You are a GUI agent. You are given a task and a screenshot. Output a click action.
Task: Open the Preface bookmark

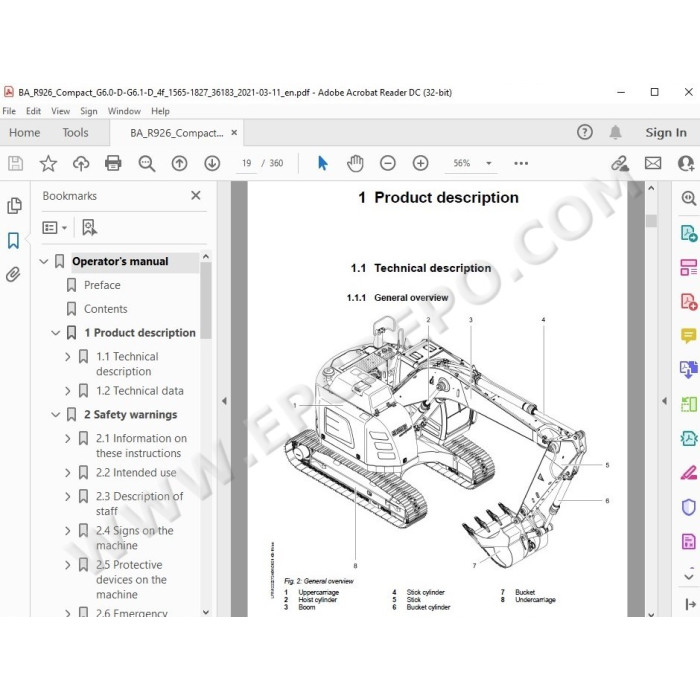pyautogui.click(x=102, y=285)
